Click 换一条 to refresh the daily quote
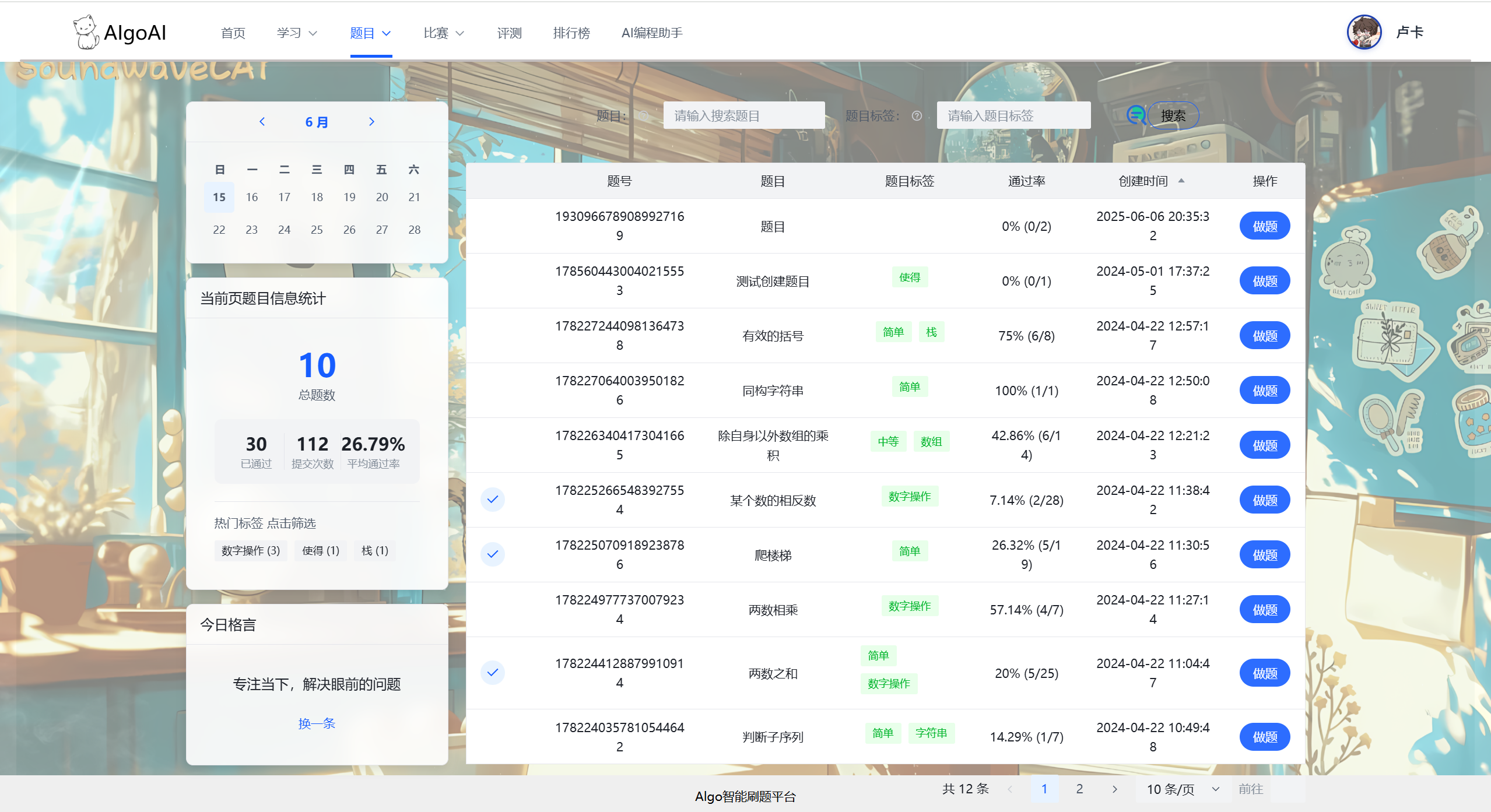This screenshot has height=812, width=1491. coord(316,723)
